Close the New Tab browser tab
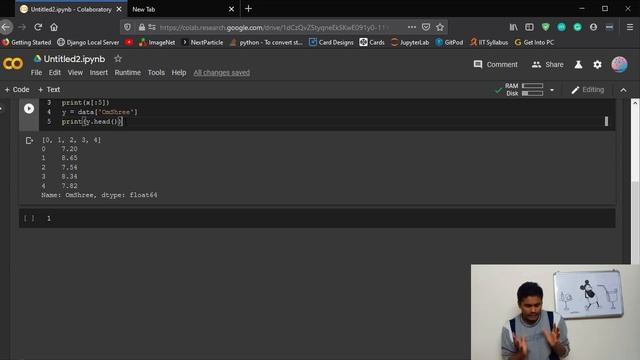The width and height of the screenshot is (640, 360). (x=231, y=9)
